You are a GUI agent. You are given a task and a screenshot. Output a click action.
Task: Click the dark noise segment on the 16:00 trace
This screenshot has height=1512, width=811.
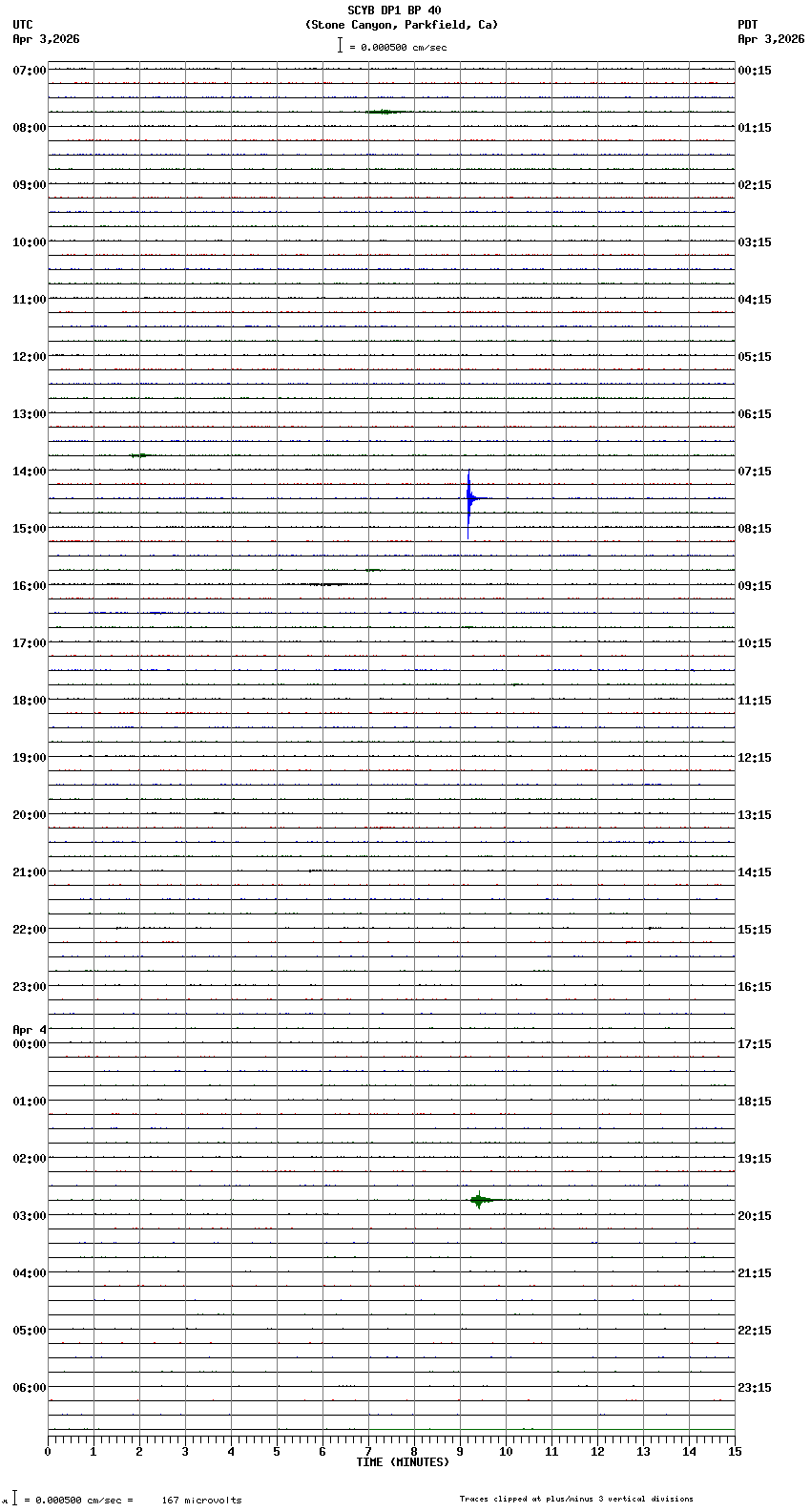329,584
